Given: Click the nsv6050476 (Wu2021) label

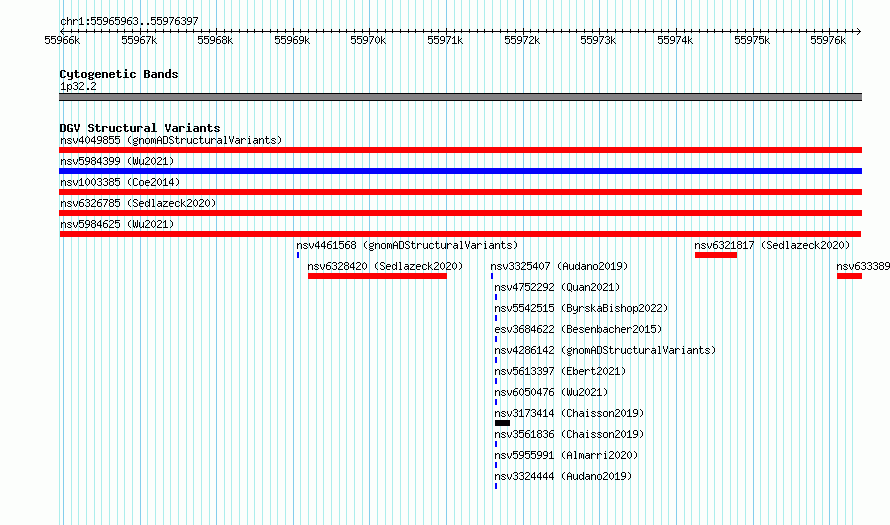Looking at the screenshot, I should click(x=551, y=392).
